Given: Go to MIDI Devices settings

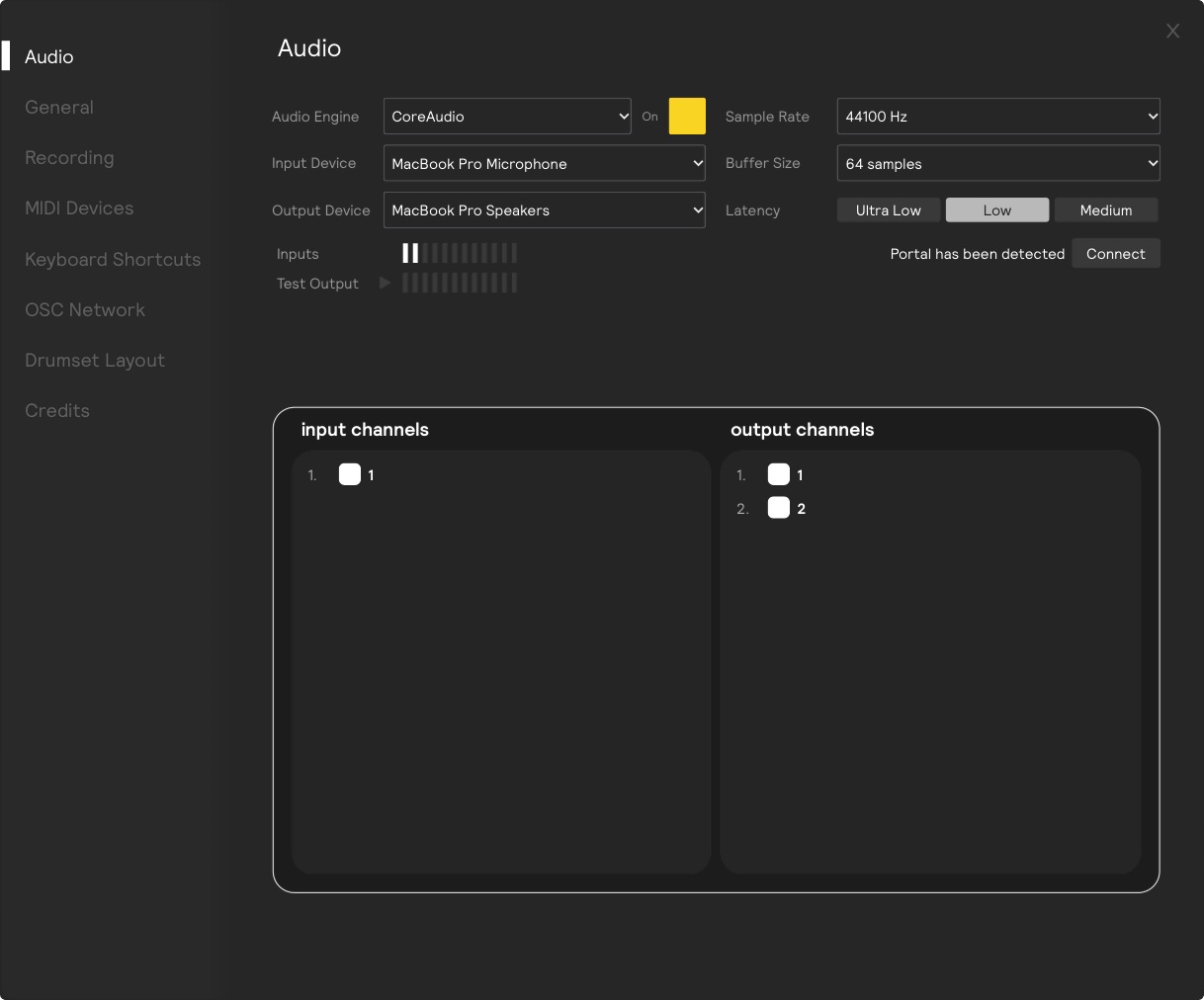Looking at the screenshot, I should pyautogui.click(x=79, y=208).
